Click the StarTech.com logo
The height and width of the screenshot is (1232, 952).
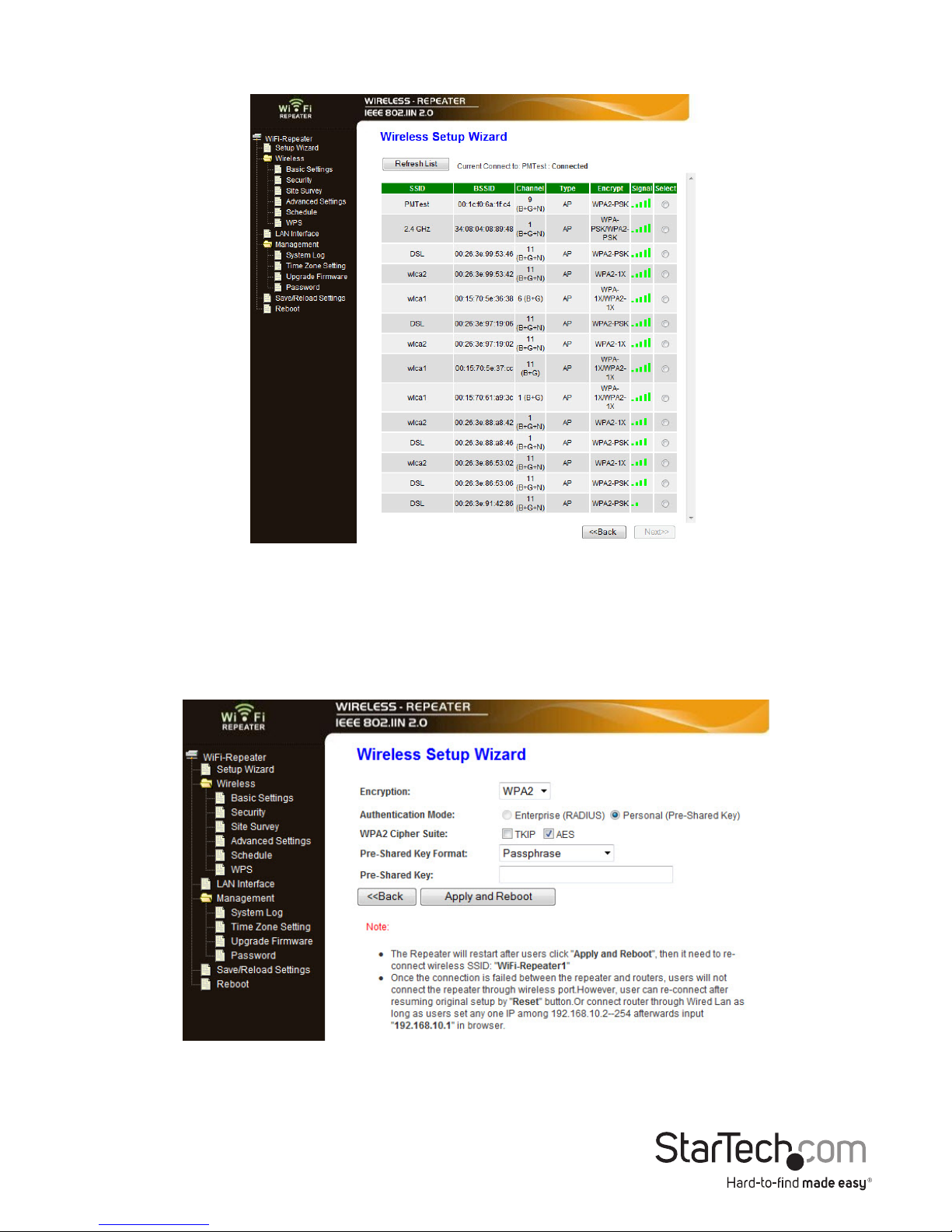click(x=762, y=1160)
